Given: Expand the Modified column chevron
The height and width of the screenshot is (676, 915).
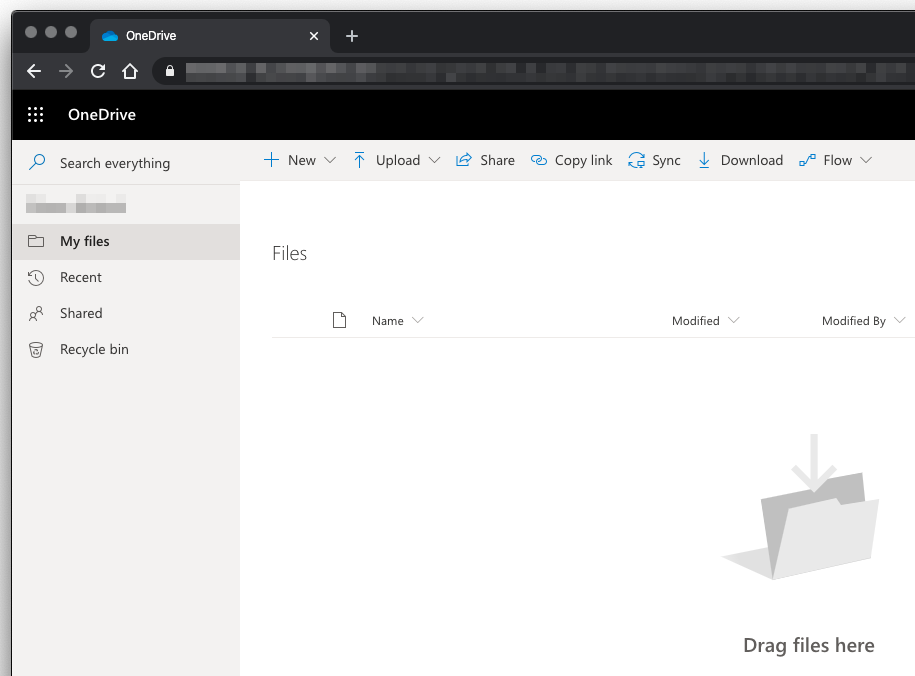Looking at the screenshot, I should (734, 320).
